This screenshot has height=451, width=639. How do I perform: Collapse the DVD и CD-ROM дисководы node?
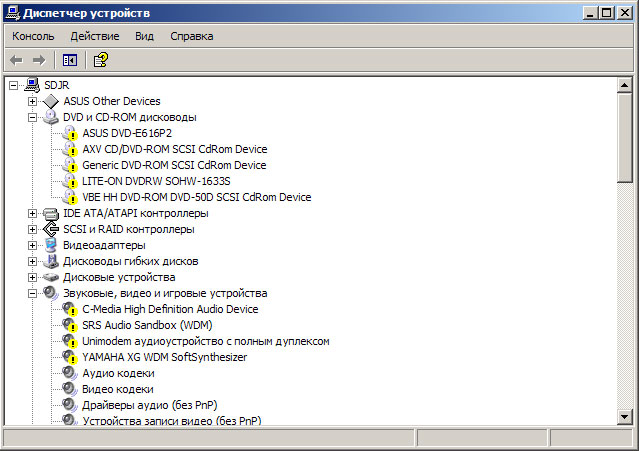click(x=33, y=117)
